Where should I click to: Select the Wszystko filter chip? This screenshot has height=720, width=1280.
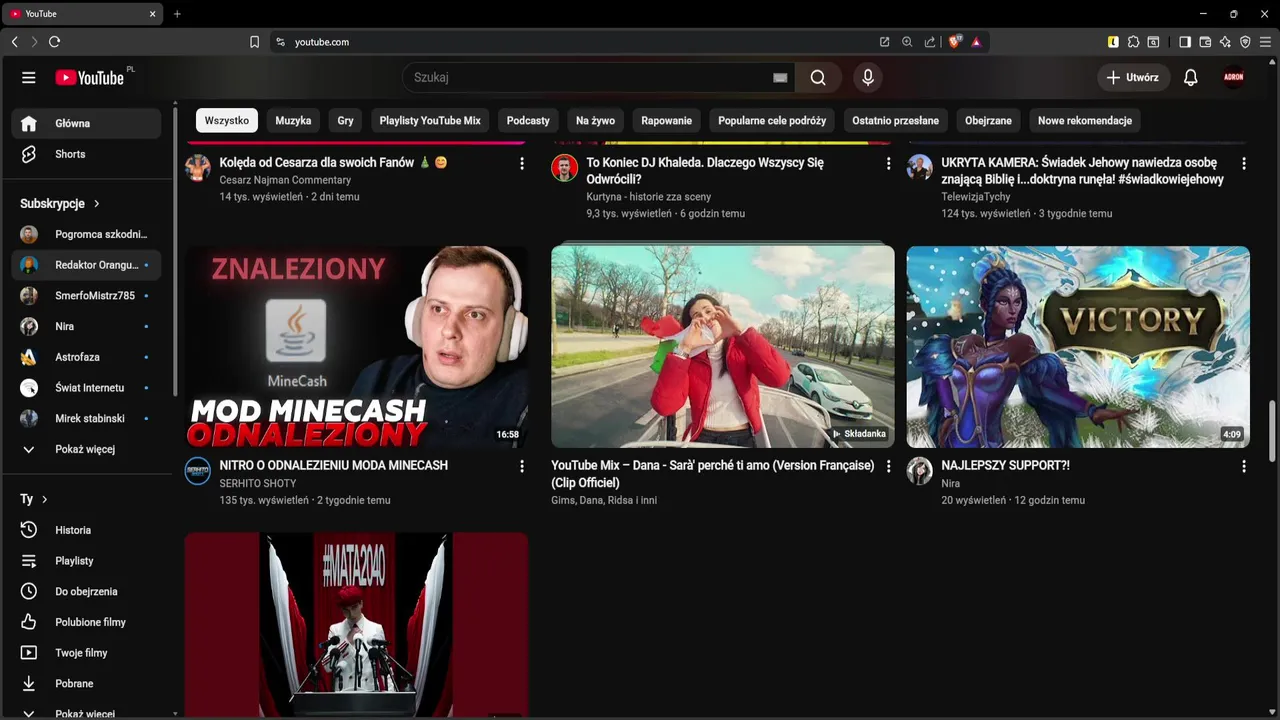227,120
